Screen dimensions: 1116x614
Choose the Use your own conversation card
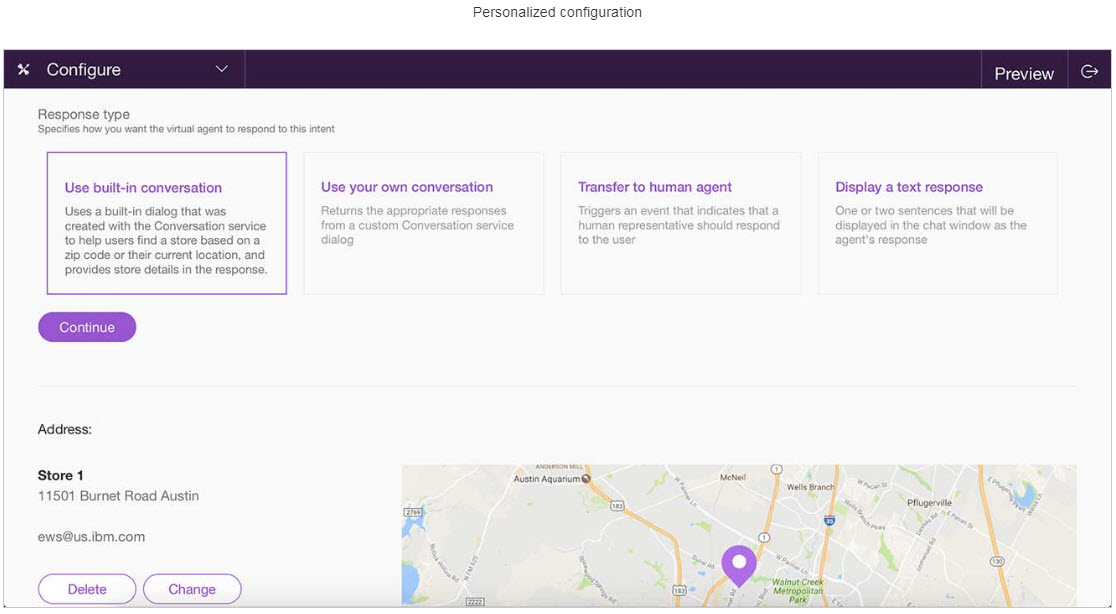(x=423, y=223)
